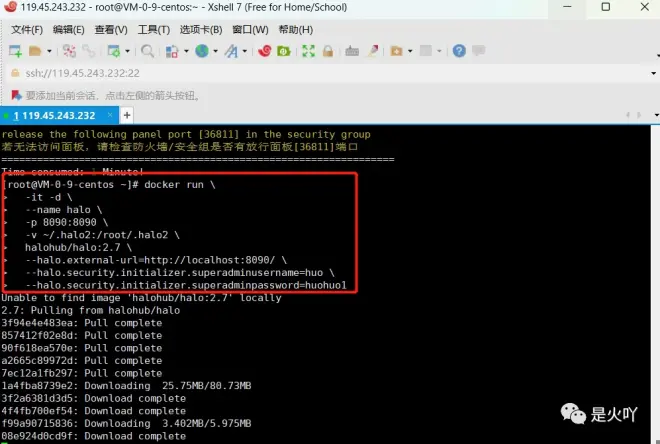660x444 pixels.
Task: Add a new tab with plus button
Action: pyautogui.click(x=127, y=115)
